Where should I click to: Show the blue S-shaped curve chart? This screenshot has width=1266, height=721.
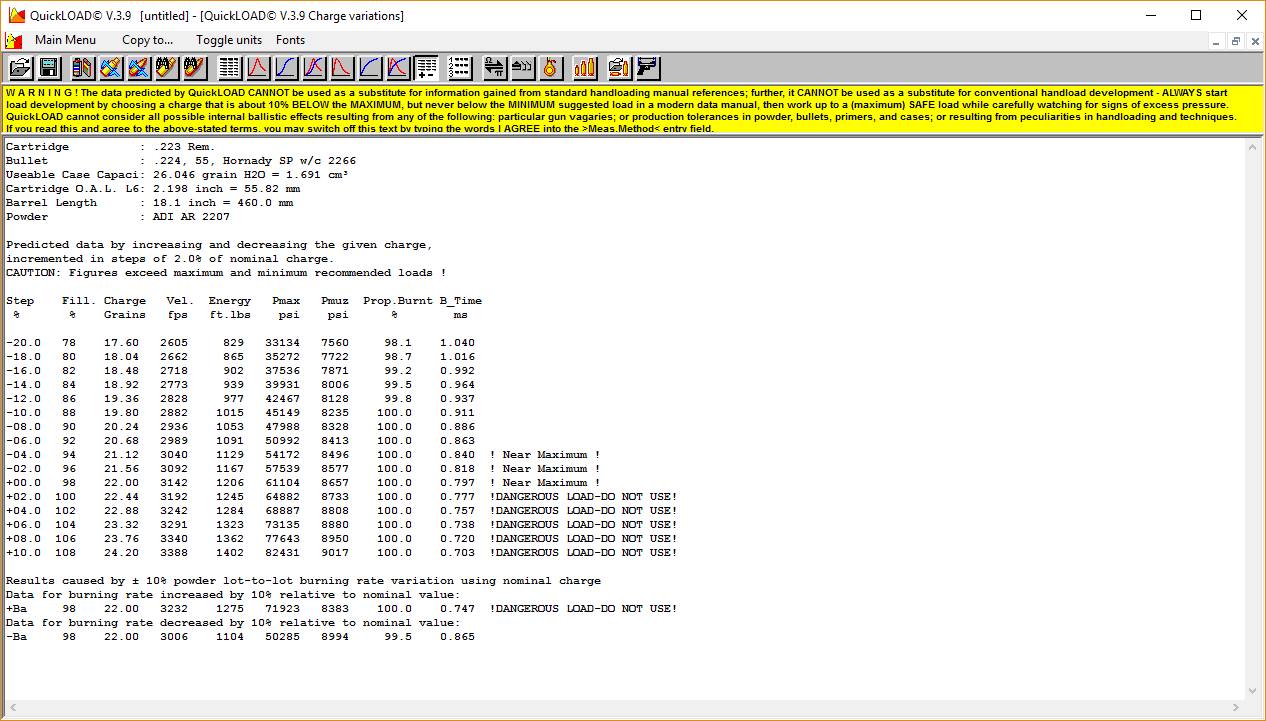tap(287, 68)
